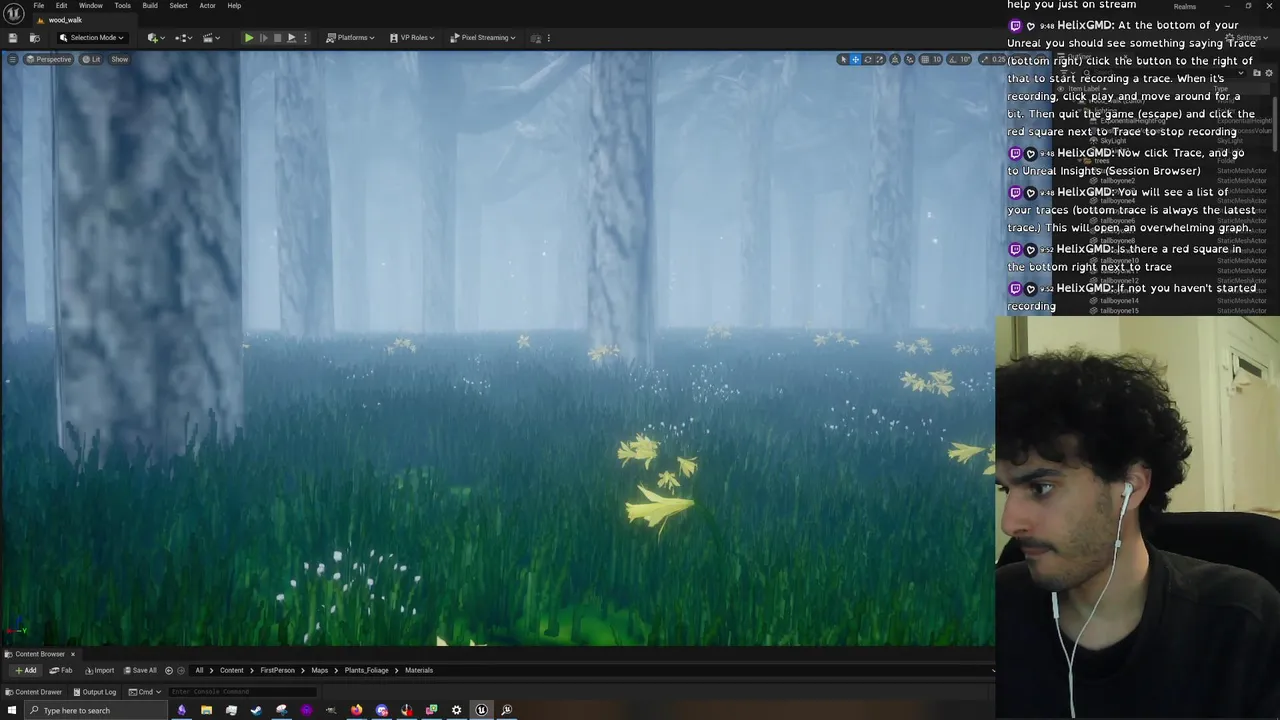Open Firefox from the taskbar
Viewport: 1280px width, 720px height.
357,710
